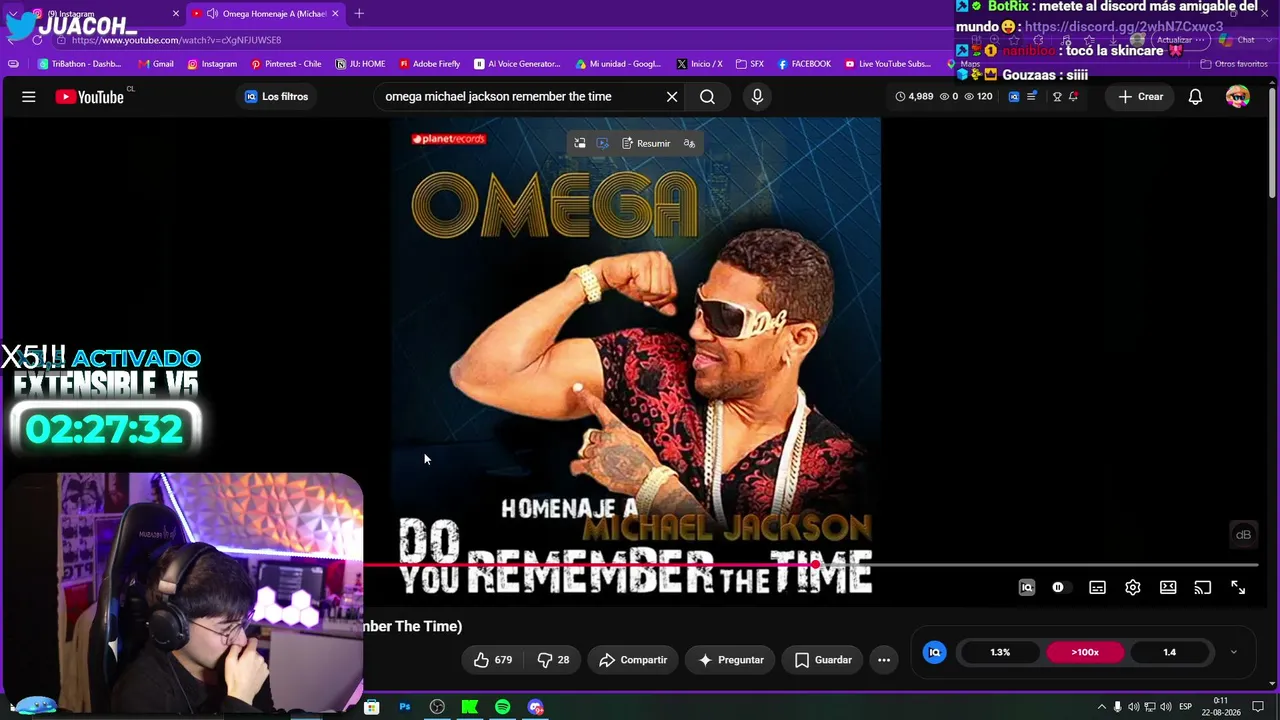
Task: Clear the search box with the X
Action: (672, 97)
